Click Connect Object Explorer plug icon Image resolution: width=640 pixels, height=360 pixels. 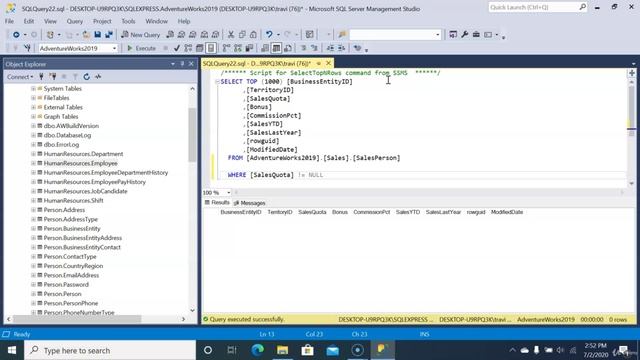coord(41,77)
